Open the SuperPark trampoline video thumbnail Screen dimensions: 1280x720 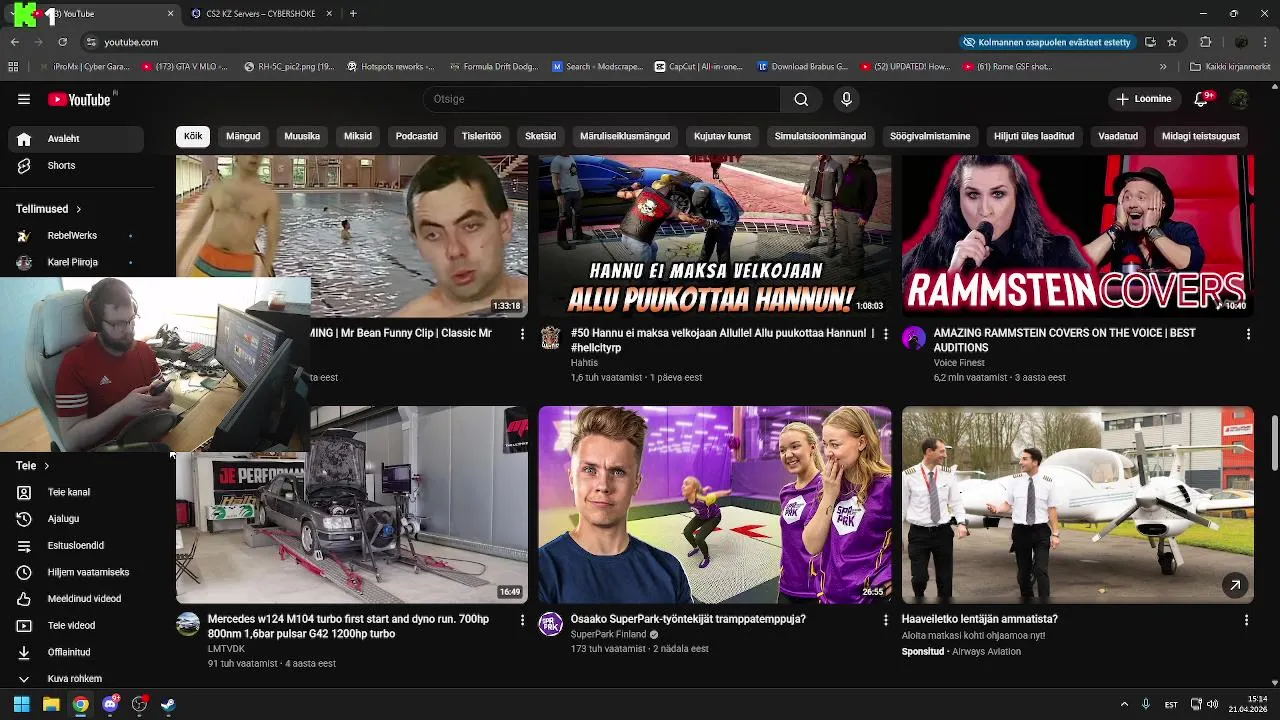(715, 504)
